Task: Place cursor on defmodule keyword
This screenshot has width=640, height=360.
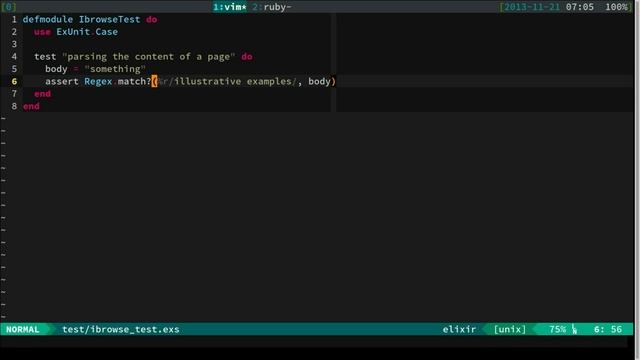Action: [48, 19]
